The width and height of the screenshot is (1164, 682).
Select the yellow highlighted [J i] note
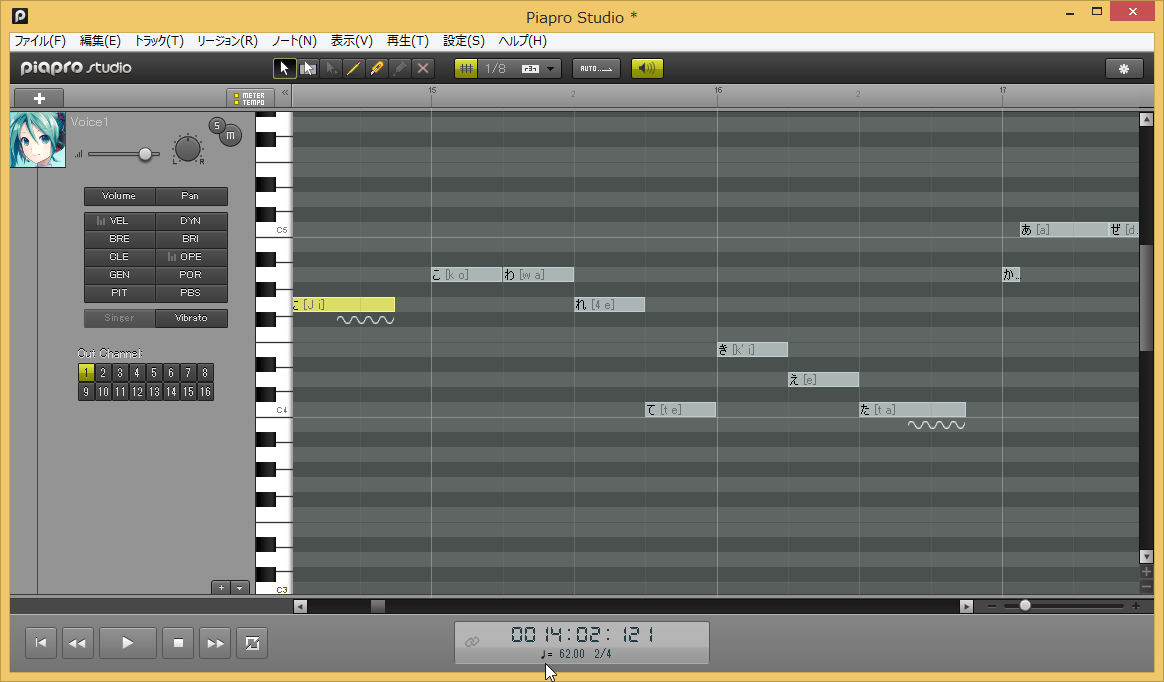pyautogui.click(x=344, y=304)
